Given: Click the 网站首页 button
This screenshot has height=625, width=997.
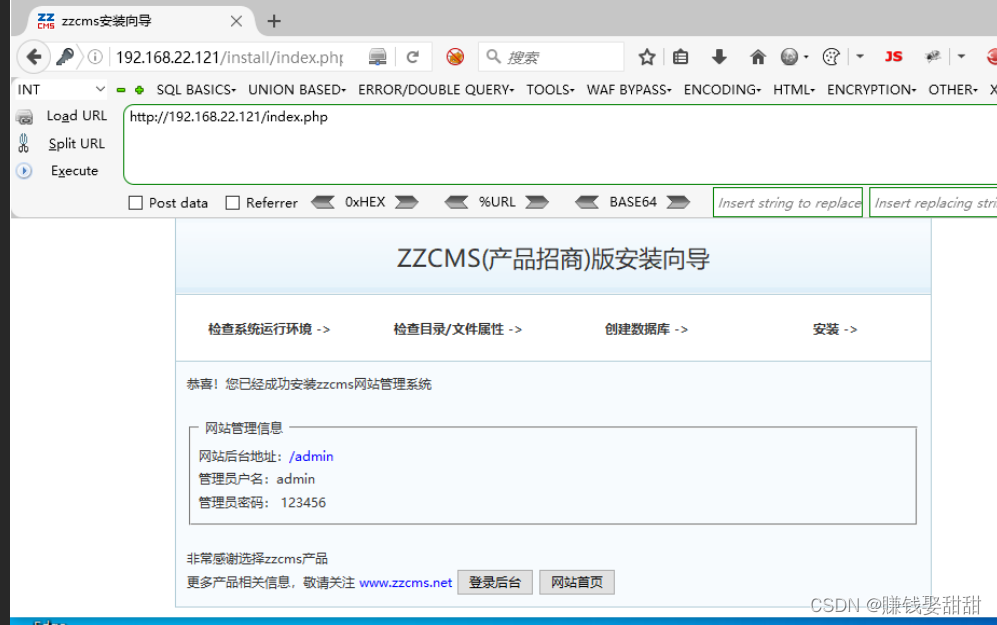Looking at the screenshot, I should click(577, 582).
